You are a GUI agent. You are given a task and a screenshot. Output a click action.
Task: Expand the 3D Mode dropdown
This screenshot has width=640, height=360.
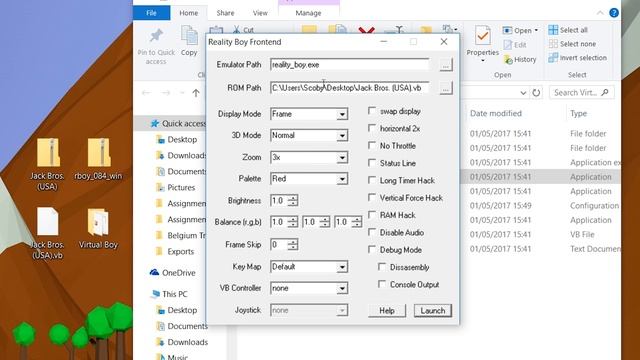[342, 136]
